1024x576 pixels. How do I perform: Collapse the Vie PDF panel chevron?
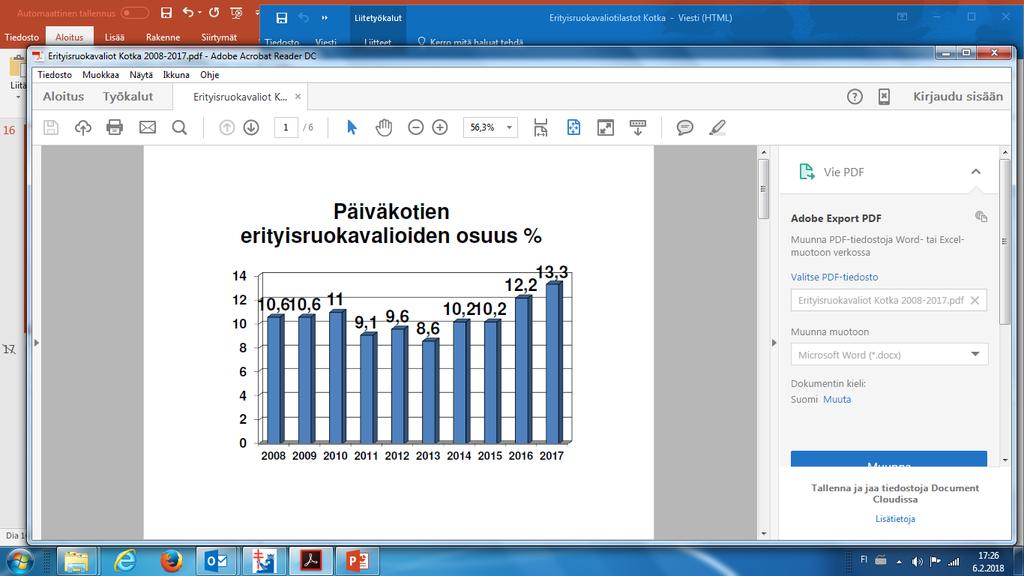click(x=976, y=172)
